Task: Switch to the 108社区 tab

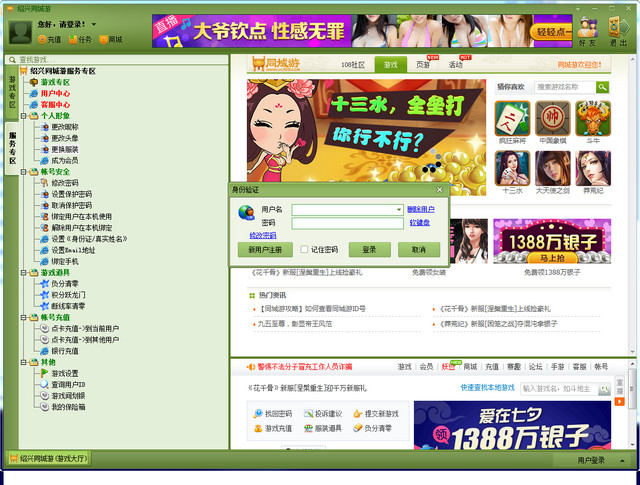Action: click(x=353, y=65)
